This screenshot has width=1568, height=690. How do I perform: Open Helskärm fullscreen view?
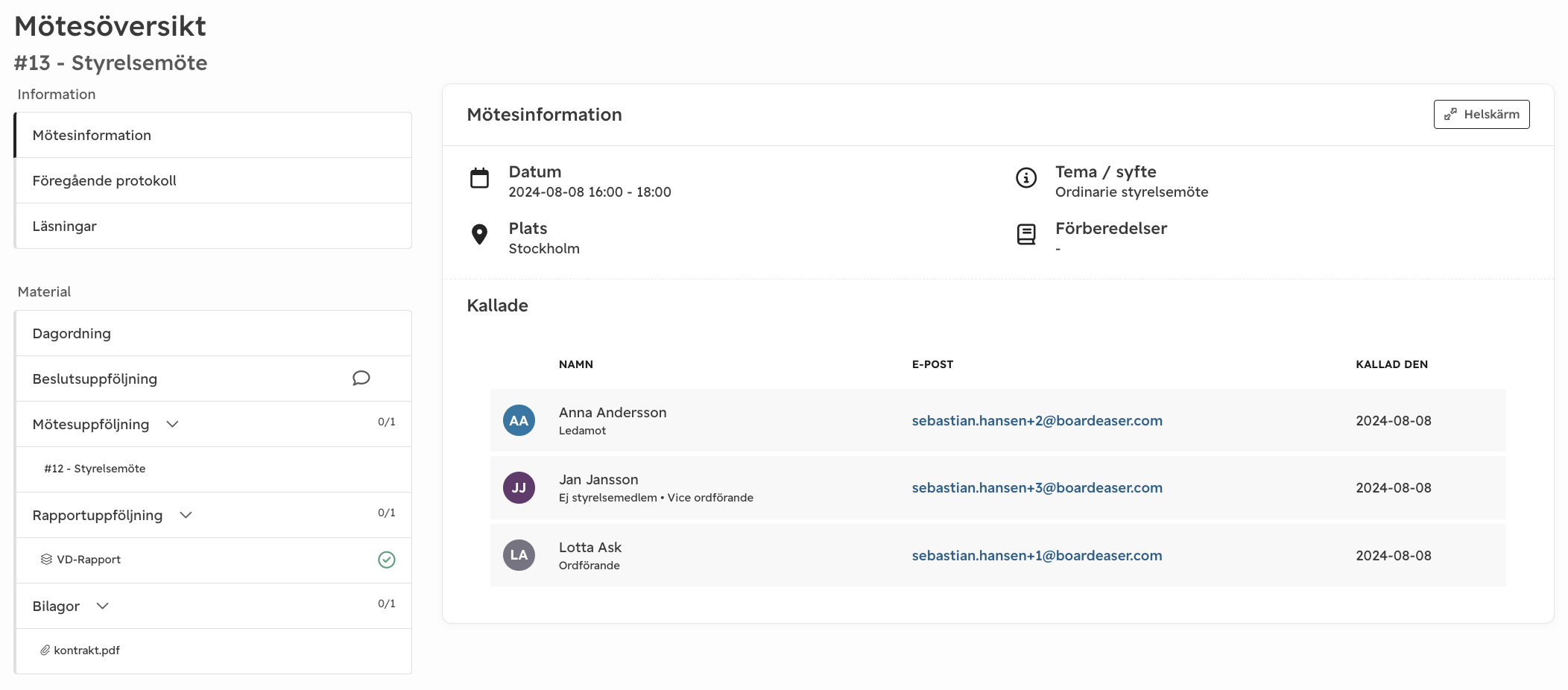click(x=1482, y=114)
